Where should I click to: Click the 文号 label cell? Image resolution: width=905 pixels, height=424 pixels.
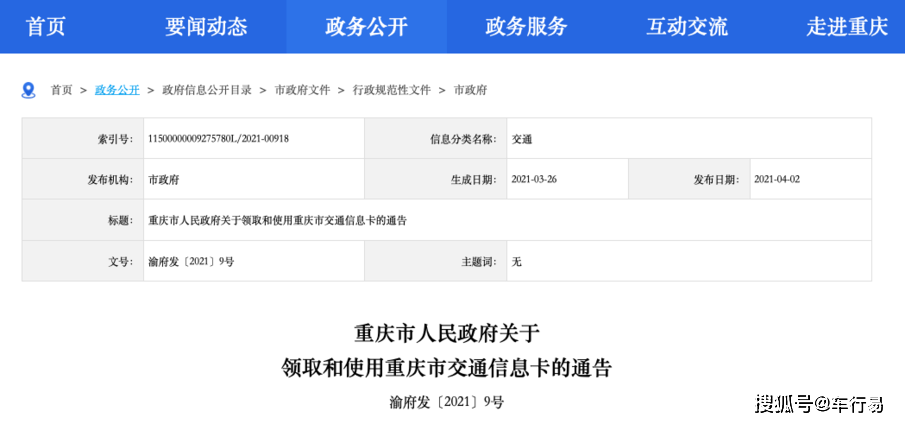click(83, 261)
